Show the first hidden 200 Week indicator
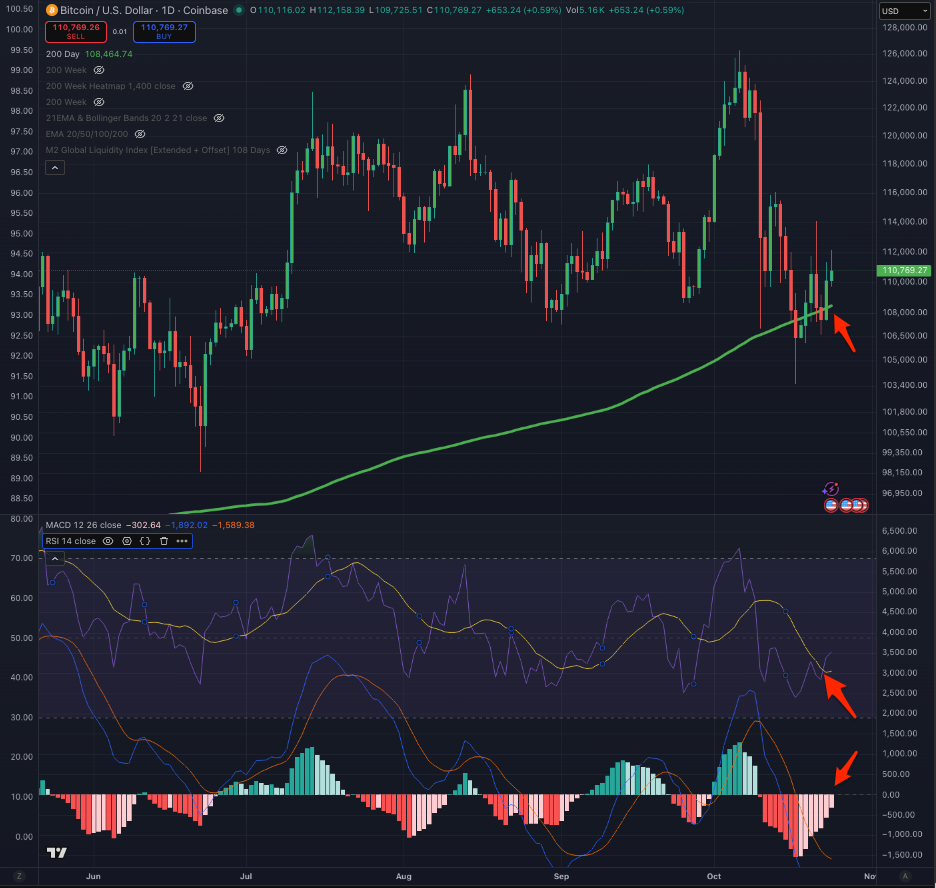Viewport: 936px width, 888px height. tap(99, 70)
